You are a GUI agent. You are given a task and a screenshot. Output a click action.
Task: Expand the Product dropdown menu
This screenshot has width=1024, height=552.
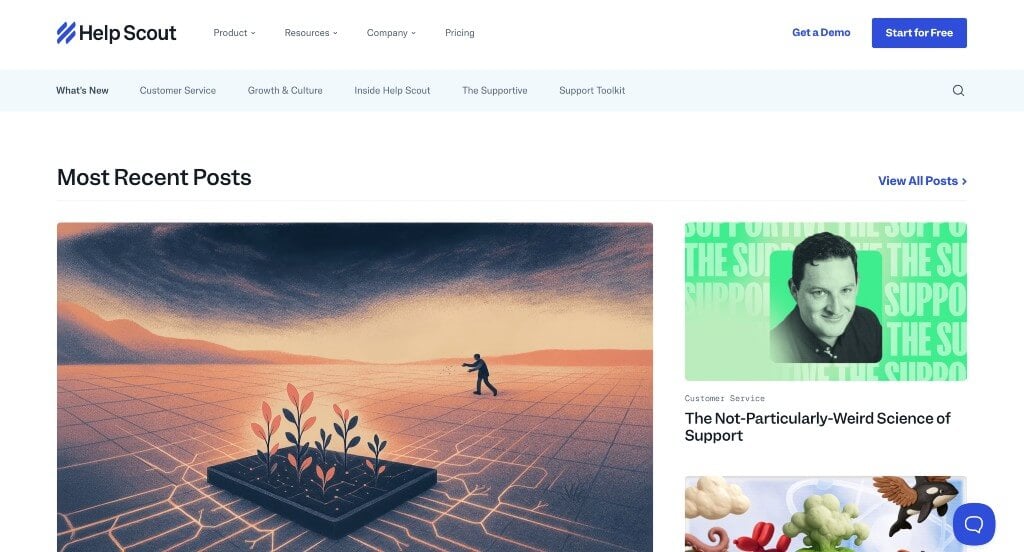coord(234,33)
